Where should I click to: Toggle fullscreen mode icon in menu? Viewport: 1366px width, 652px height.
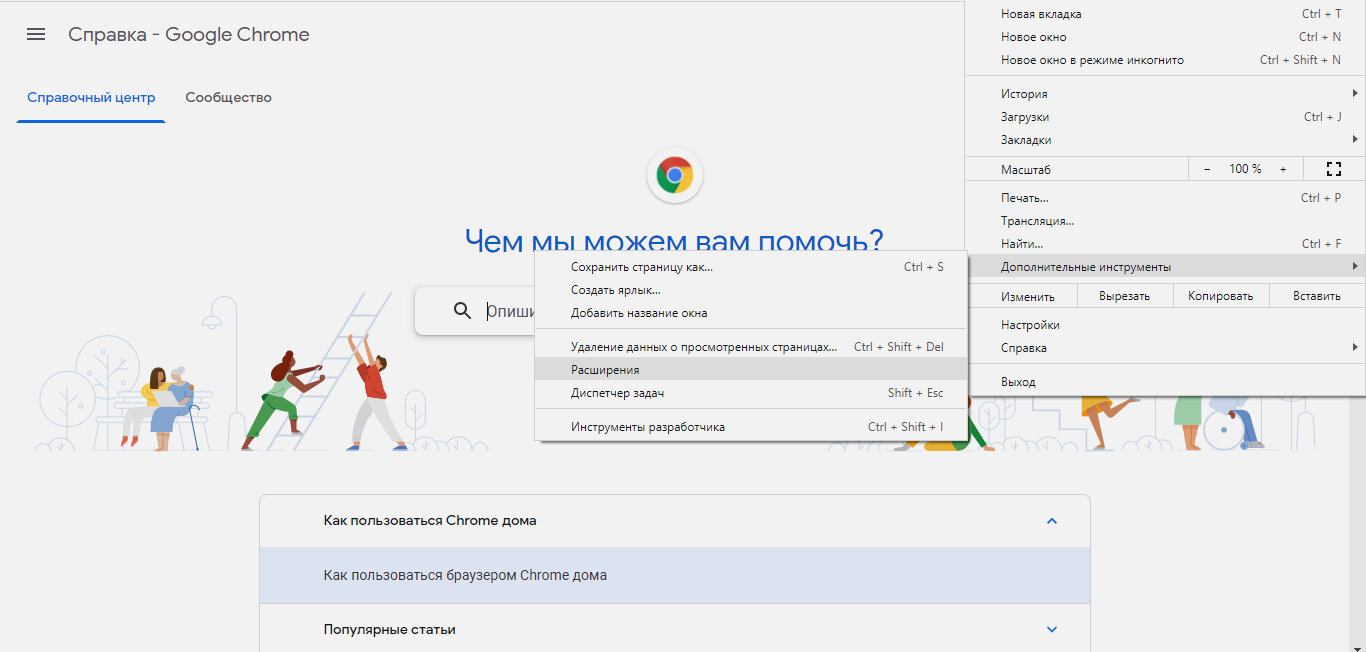click(1332, 169)
